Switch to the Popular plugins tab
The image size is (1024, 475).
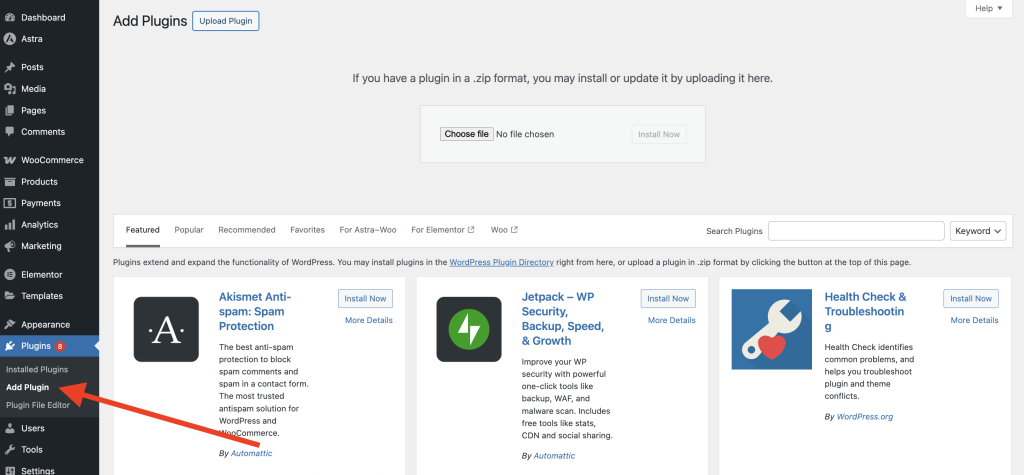tap(189, 230)
